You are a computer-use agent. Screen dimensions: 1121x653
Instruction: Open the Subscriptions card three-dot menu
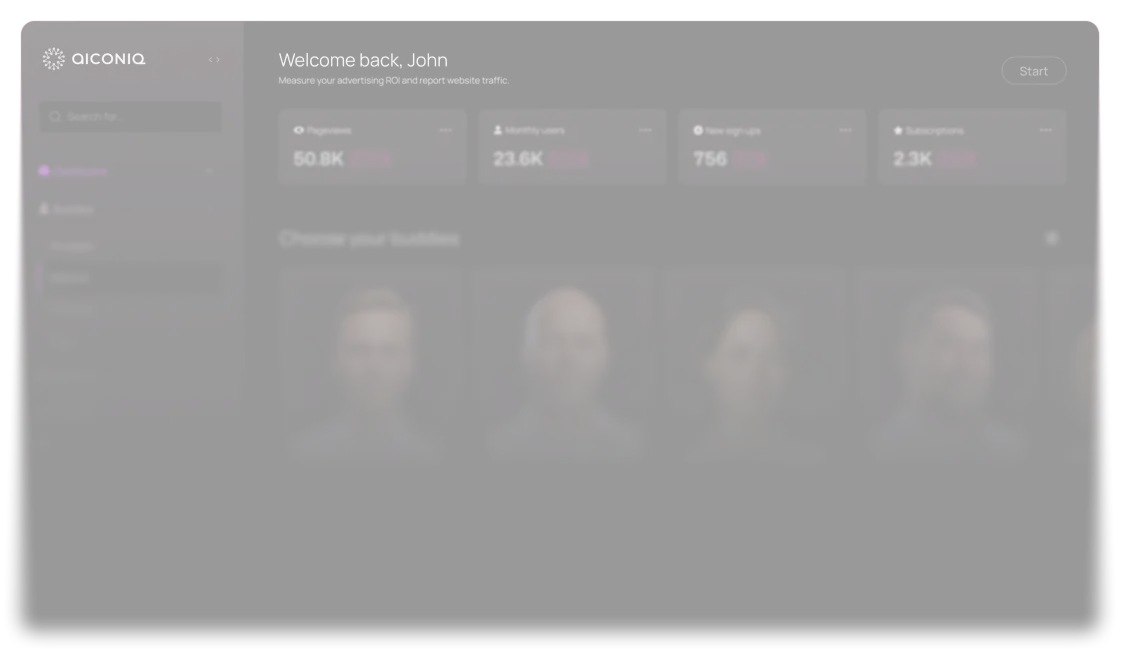[x=1045, y=130]
